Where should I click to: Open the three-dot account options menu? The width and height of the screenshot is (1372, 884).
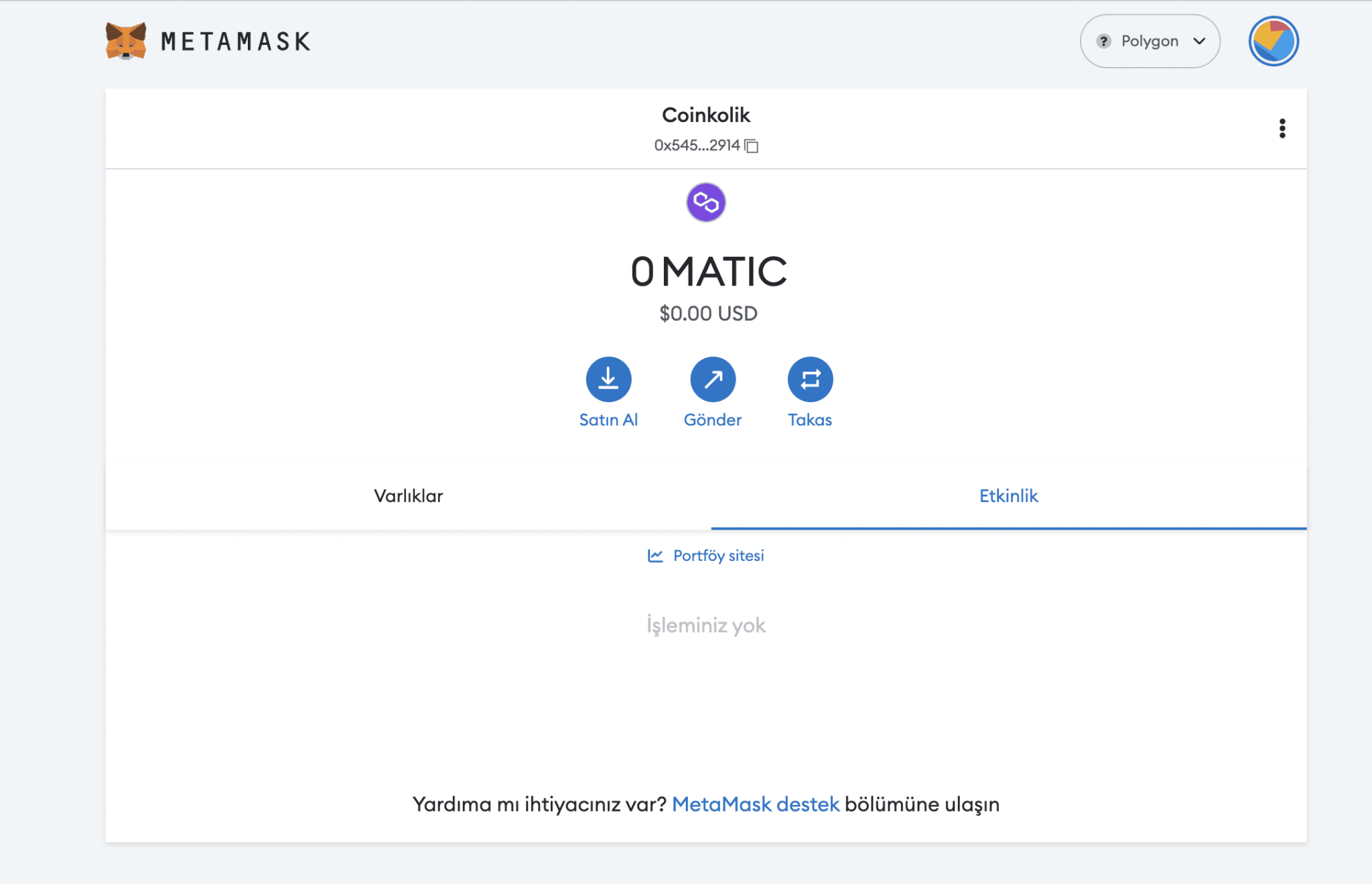1282,128
